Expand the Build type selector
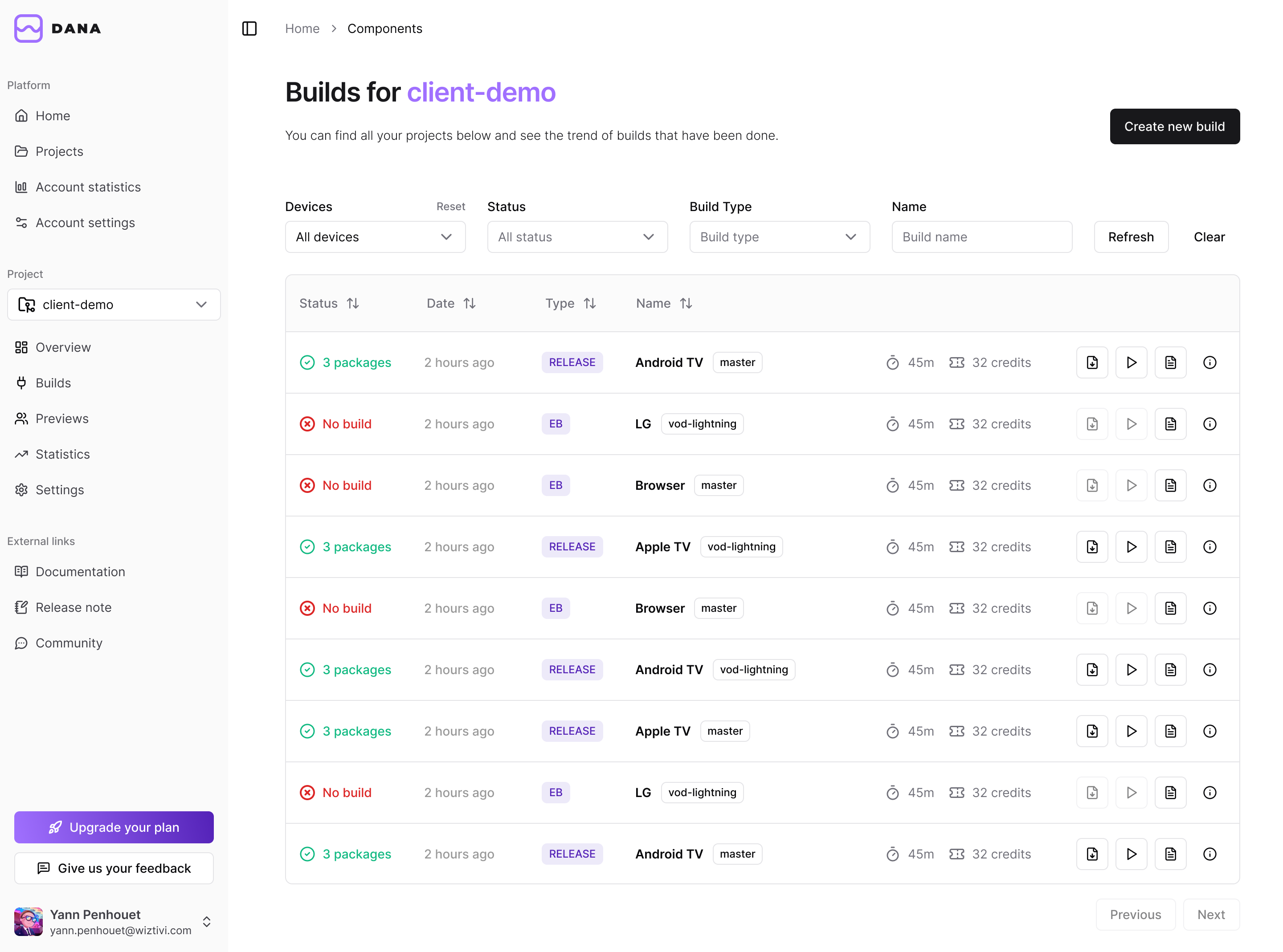Screen dimensions: 1283x952 [779, 237]
